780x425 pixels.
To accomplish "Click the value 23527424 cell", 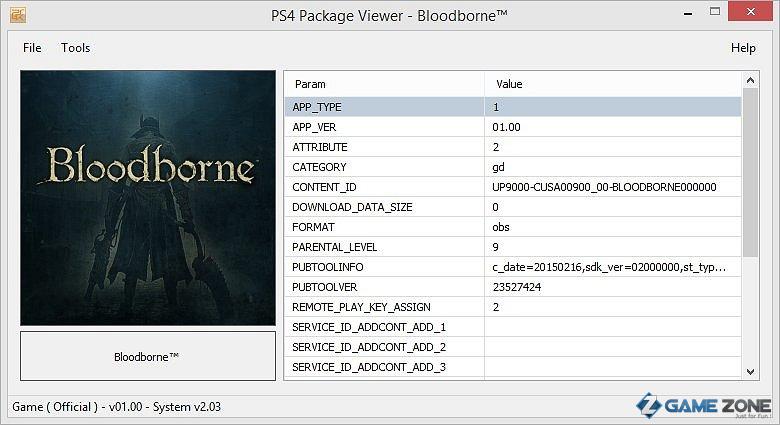I will coord(613,287).
